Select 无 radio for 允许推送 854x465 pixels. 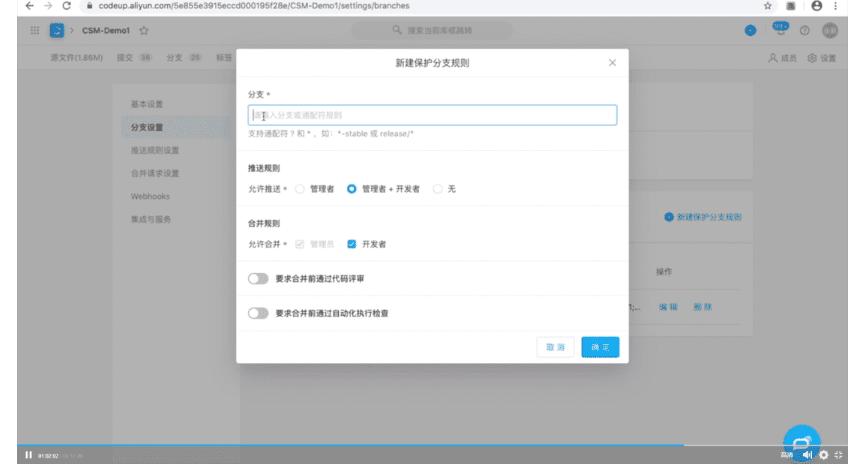(437, 189)
